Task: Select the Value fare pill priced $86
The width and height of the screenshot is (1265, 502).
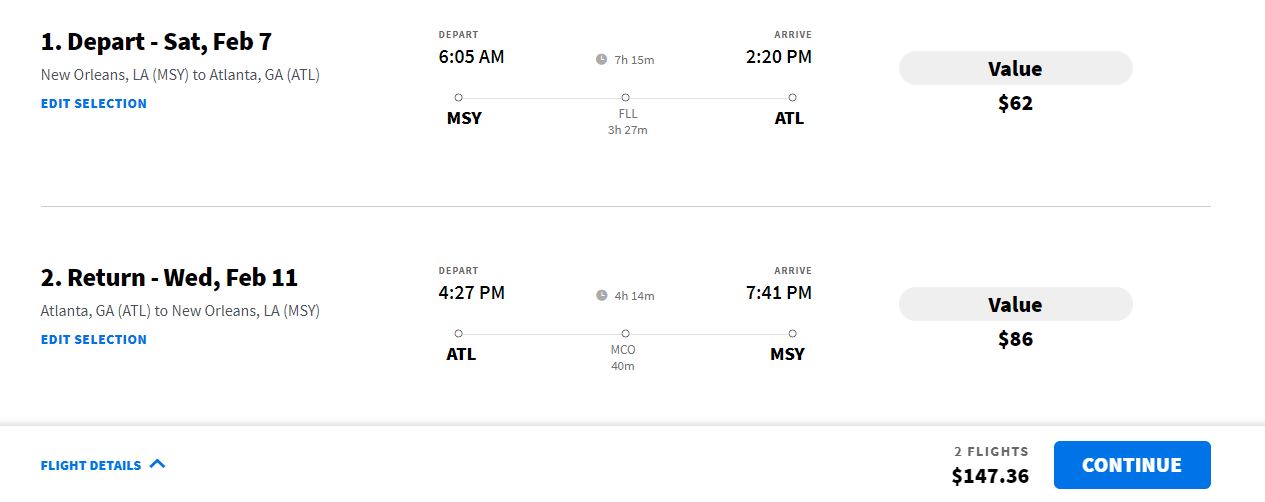Action: (1015, 305)
